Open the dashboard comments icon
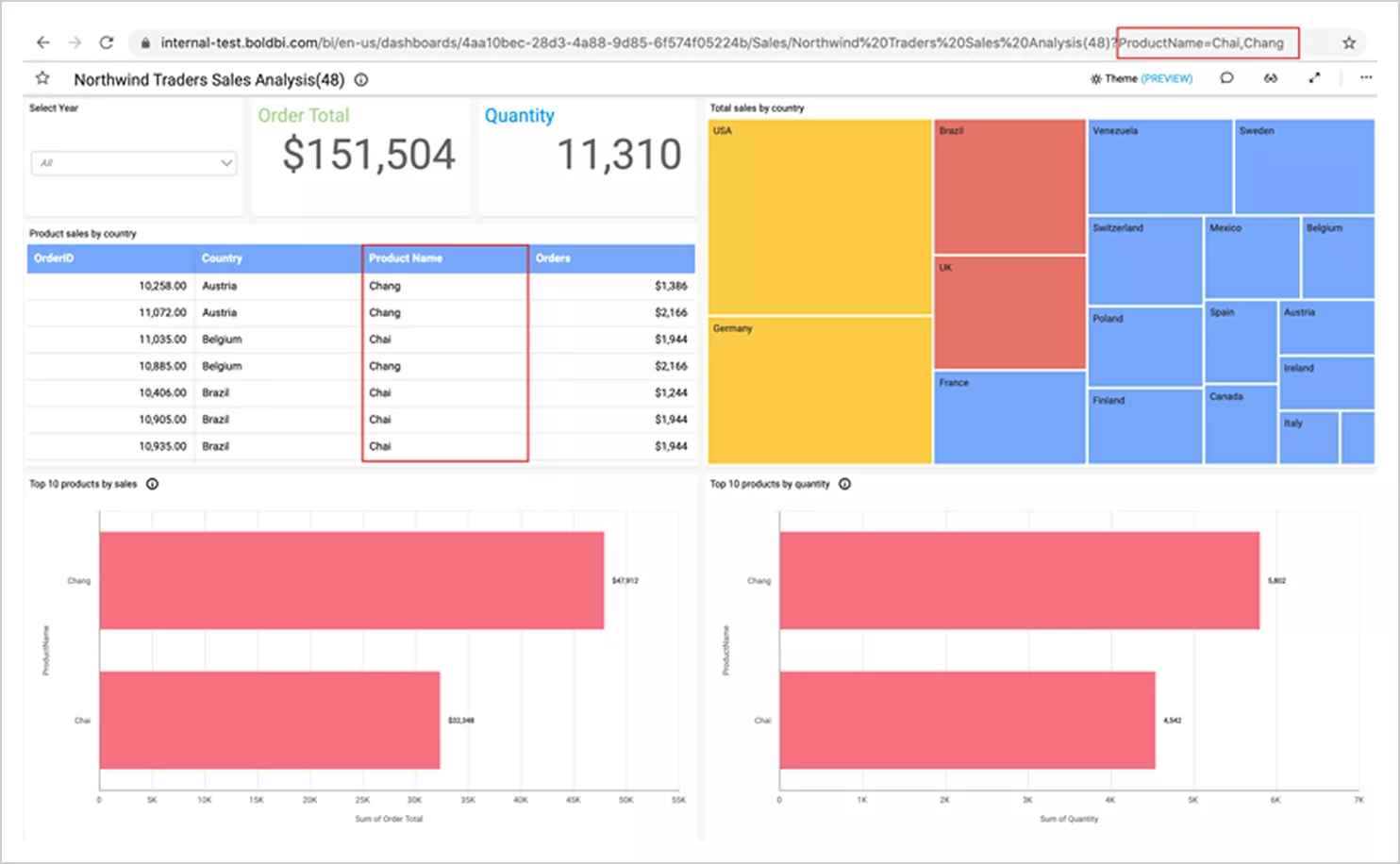Image resolution: width=1400 pixels, height=864 pixels. coord(1226,78)
